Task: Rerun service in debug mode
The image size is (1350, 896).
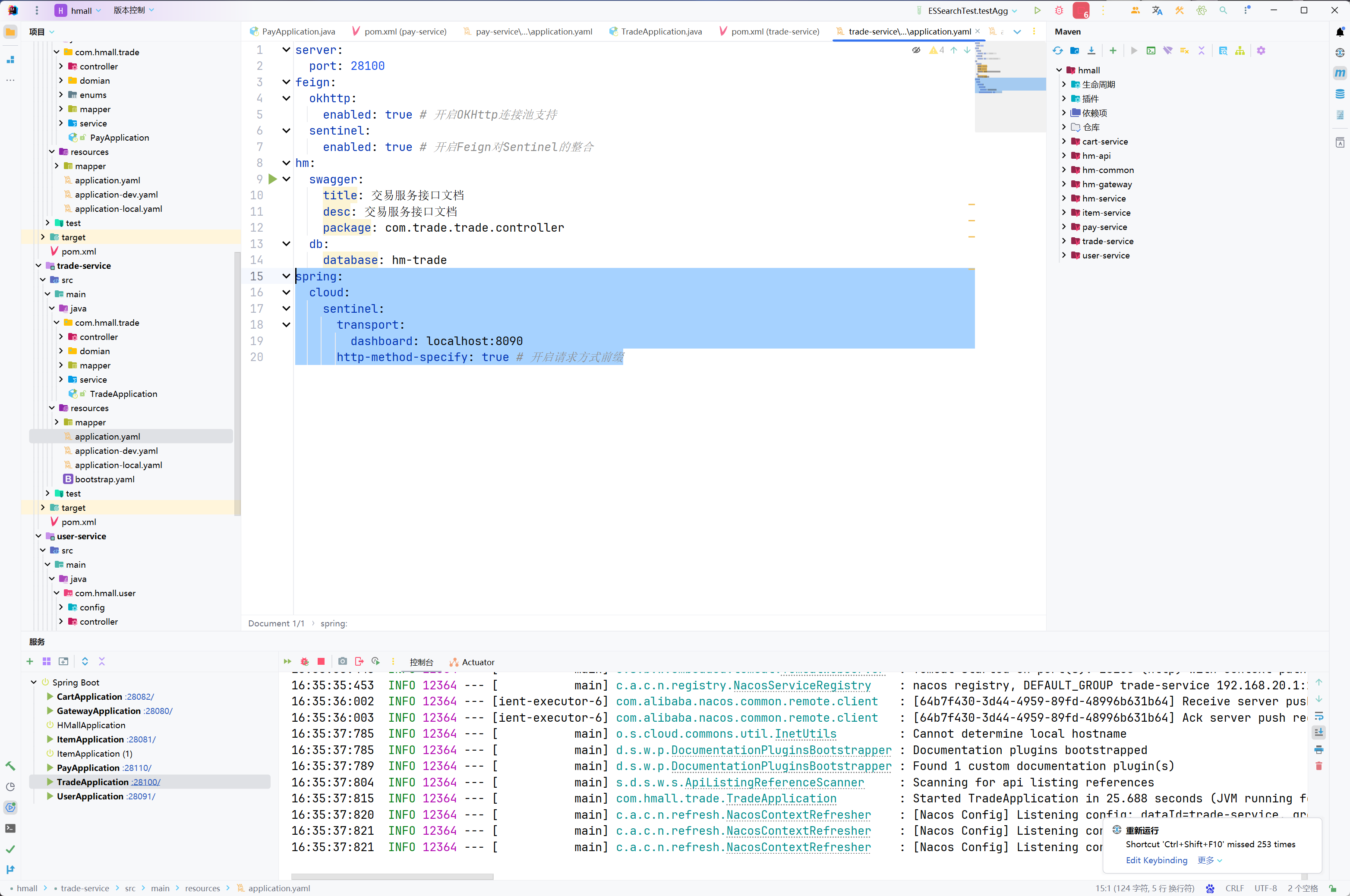Action: [x=305, y=662]
